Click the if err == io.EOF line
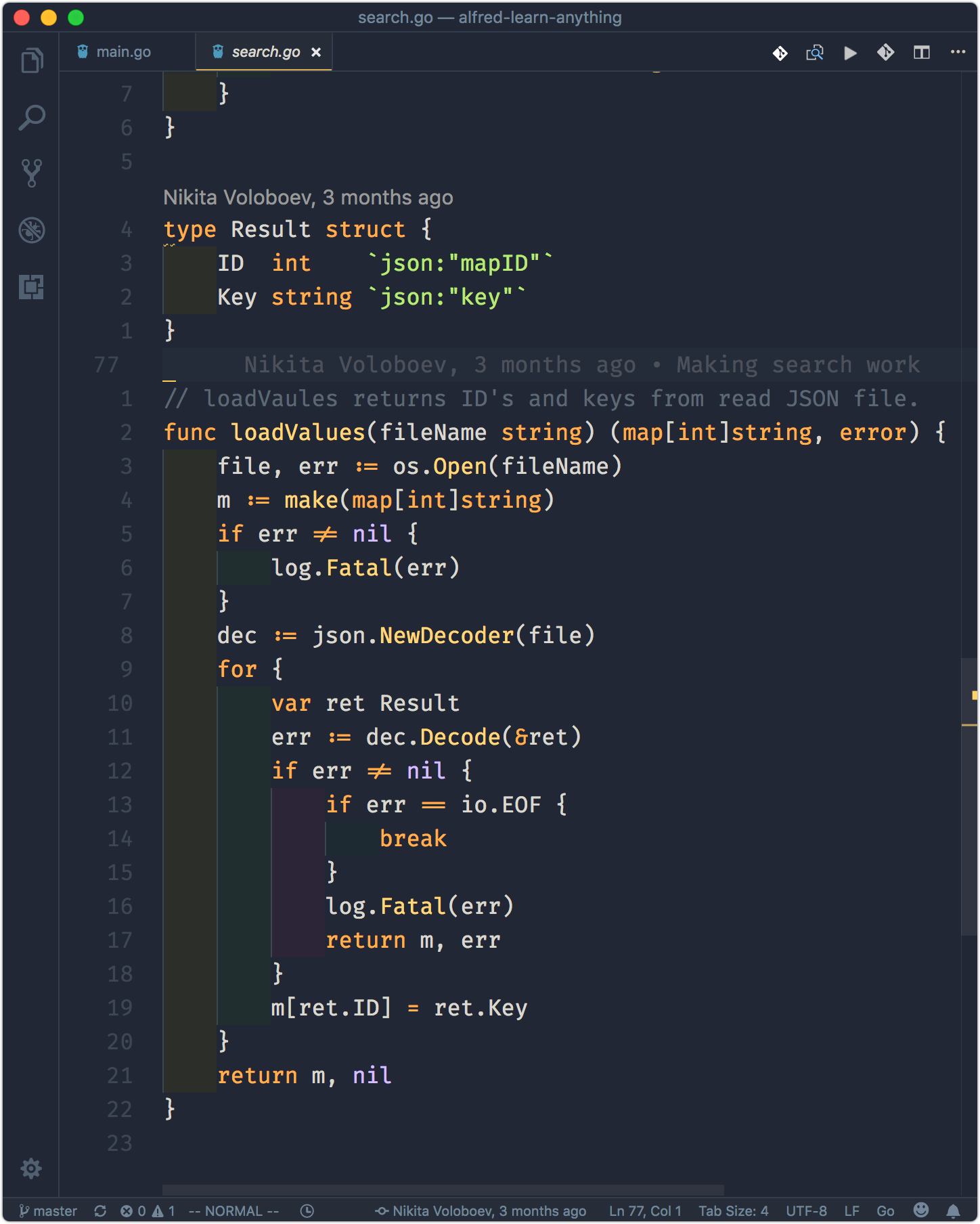980x1224 pixels. coord(447,804)
